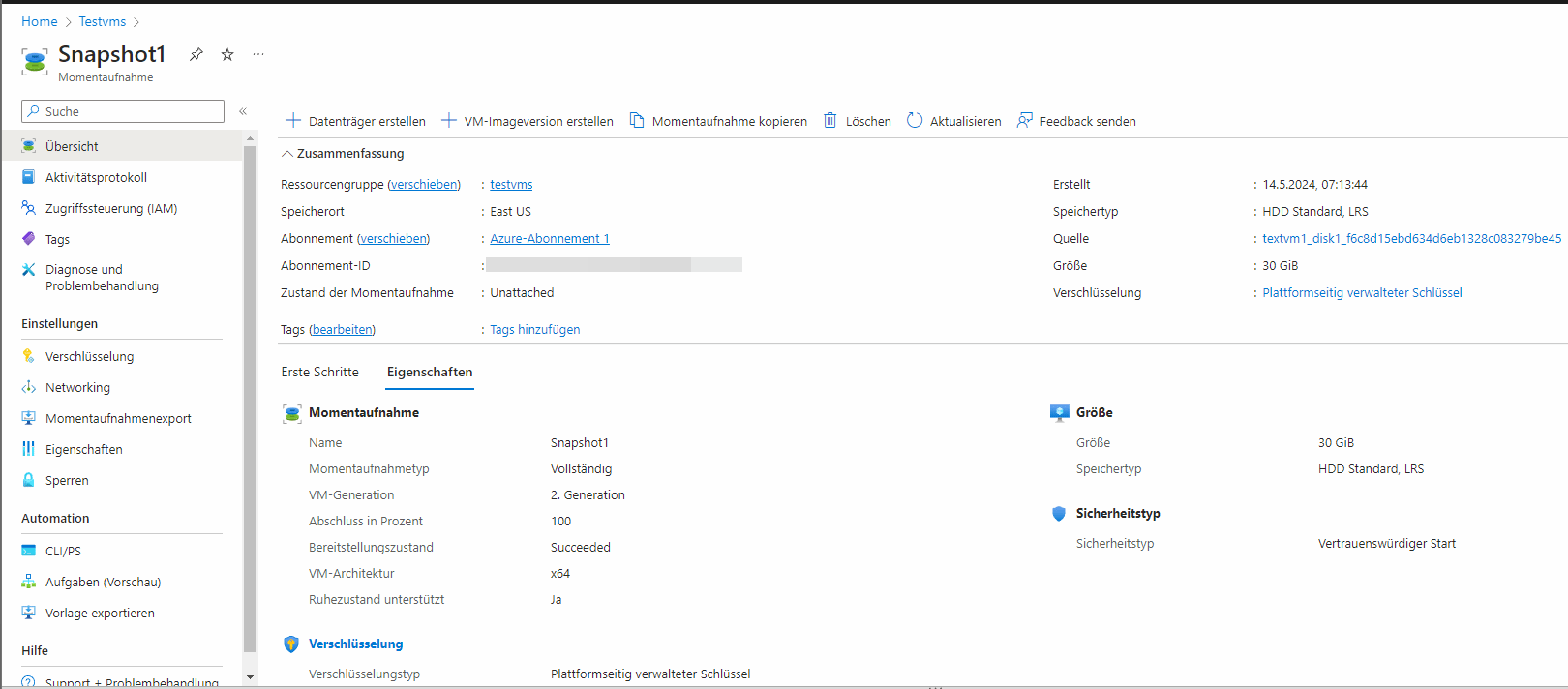
Task: Click the Datenträger erstellen plus icon
Action: [293, 121]
